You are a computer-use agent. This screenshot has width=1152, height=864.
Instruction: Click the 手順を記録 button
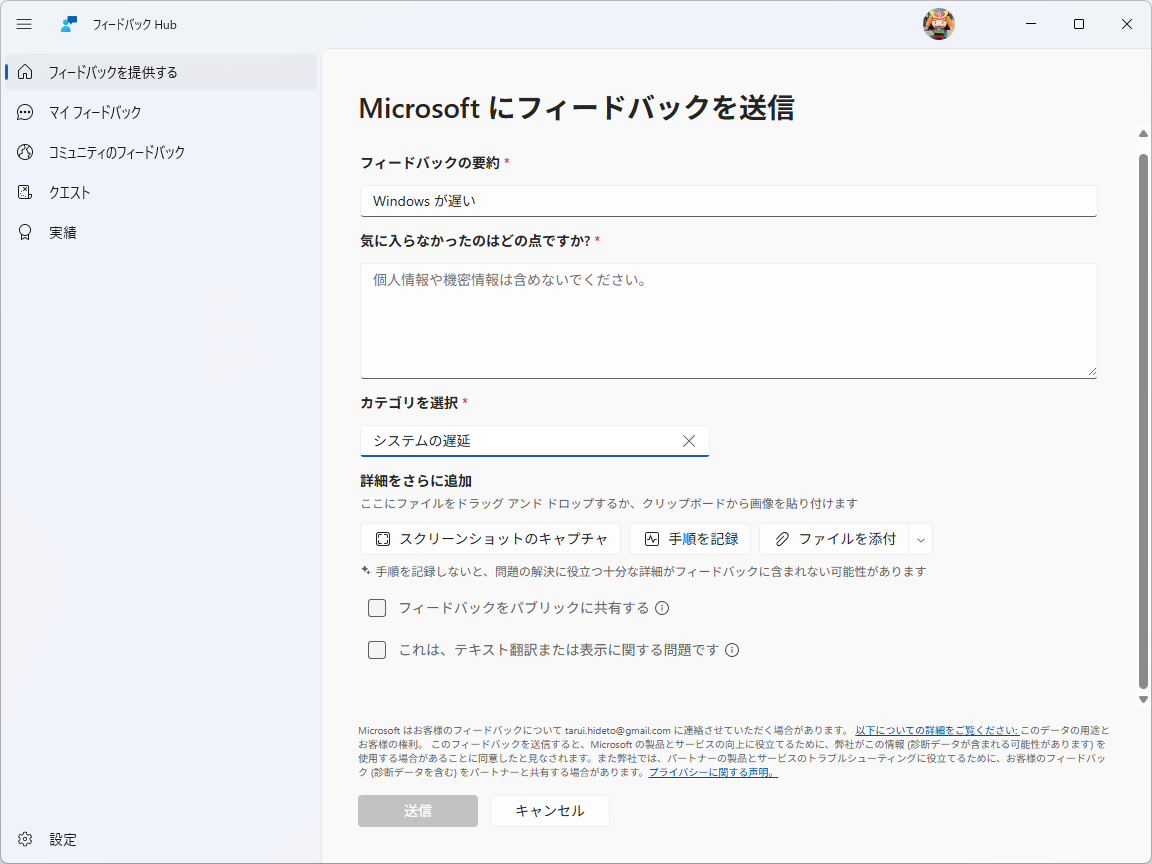[689, 539]
